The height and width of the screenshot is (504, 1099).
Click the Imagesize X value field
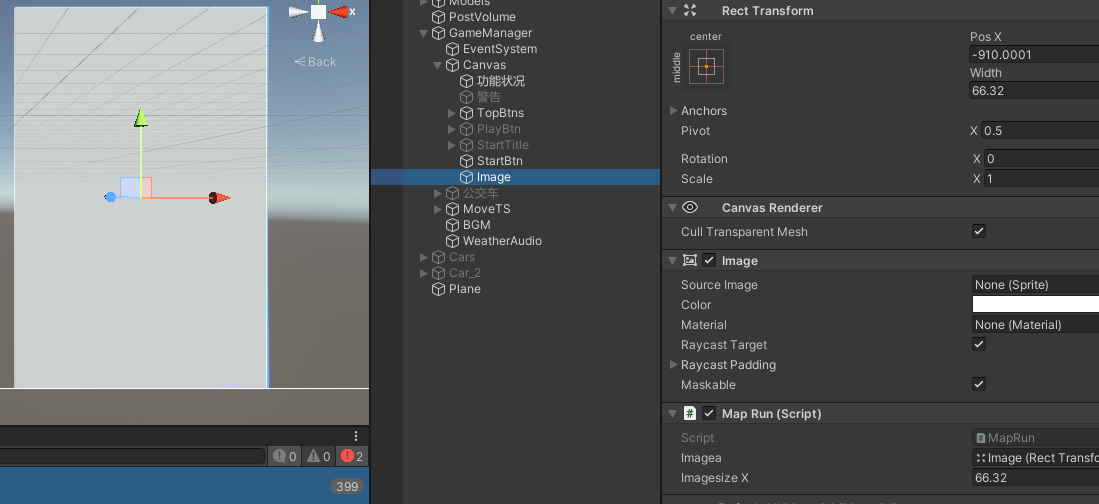point(1035,478)
